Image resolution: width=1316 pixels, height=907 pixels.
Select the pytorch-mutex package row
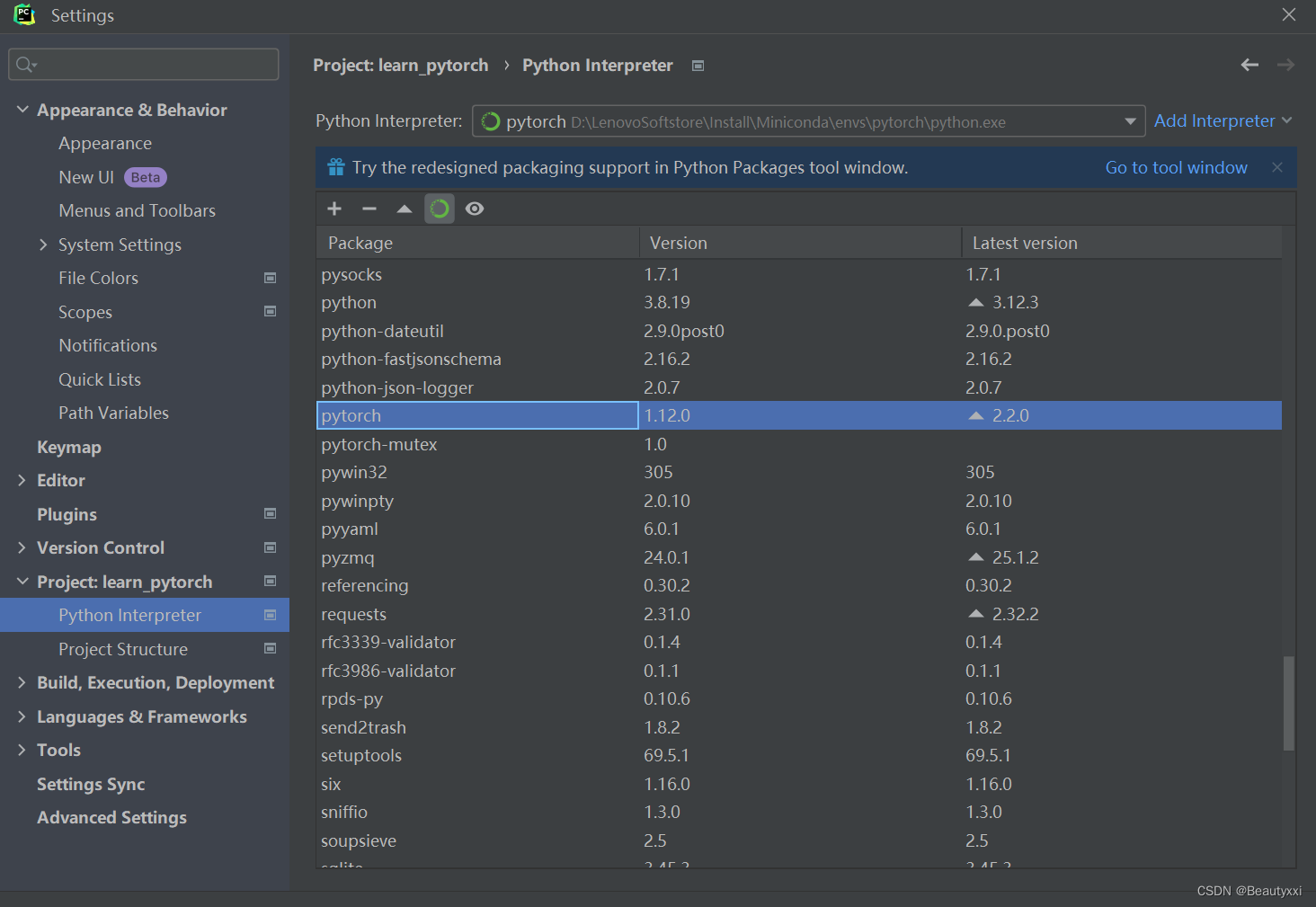[799, 444]
